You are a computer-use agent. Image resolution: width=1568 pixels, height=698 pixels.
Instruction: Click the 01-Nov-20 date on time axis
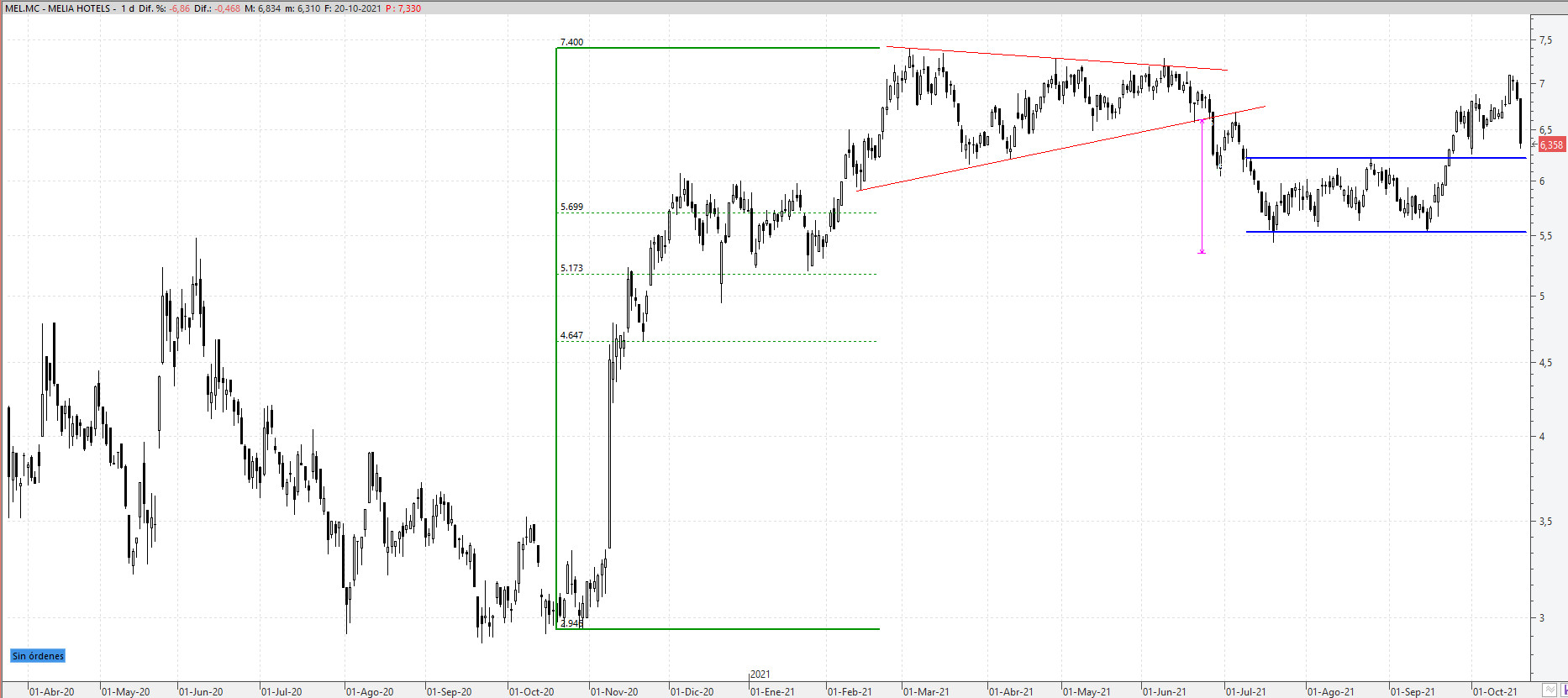(x=614, y=692)
